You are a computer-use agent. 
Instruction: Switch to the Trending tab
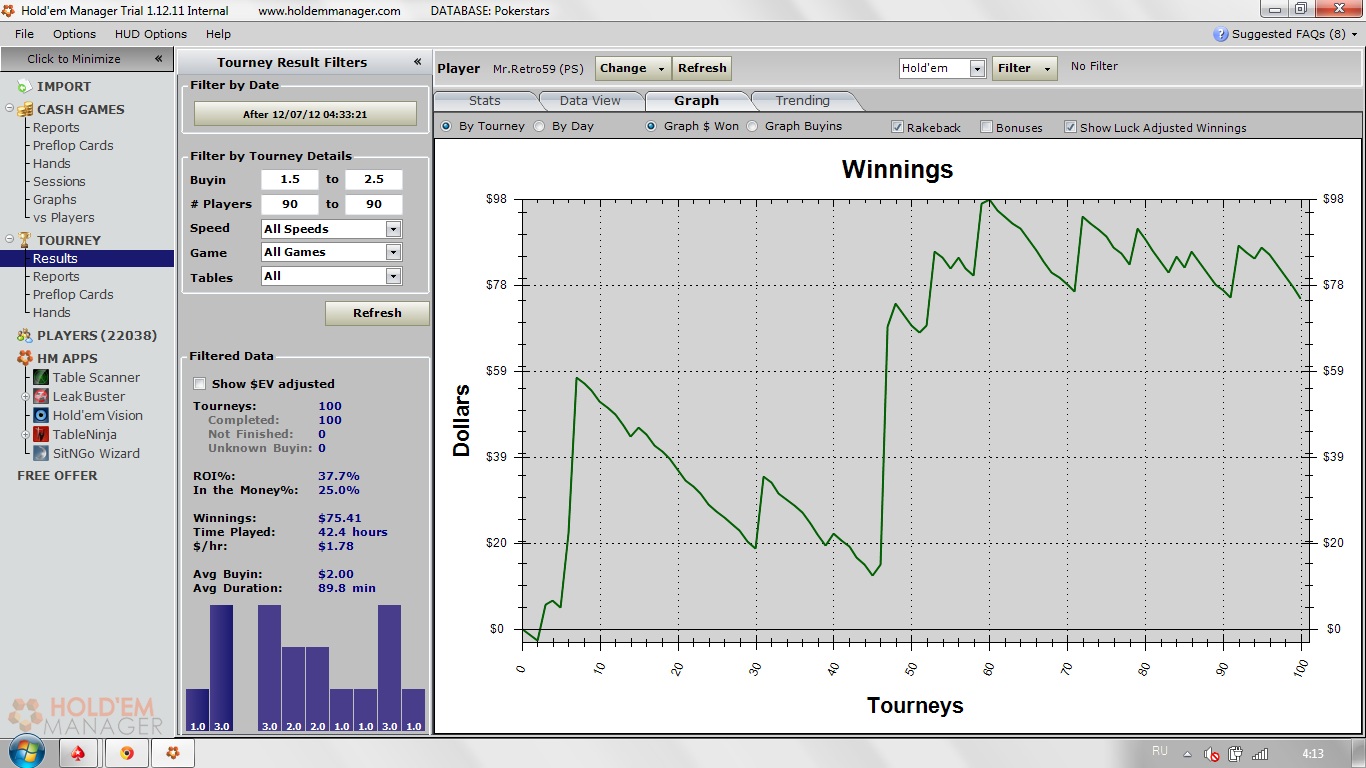(802, 101)
